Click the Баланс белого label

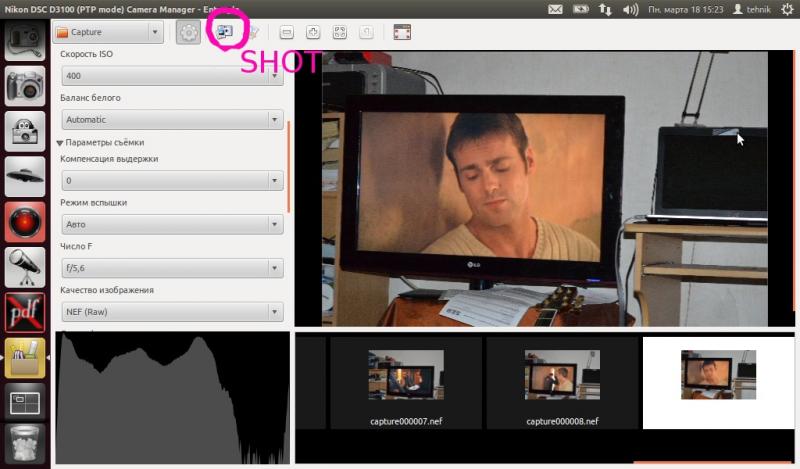(90, 97)
